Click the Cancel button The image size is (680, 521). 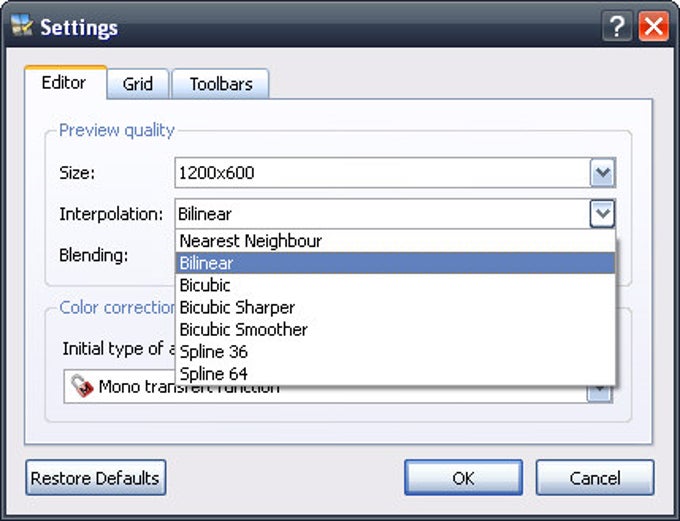tap(595, 478)
